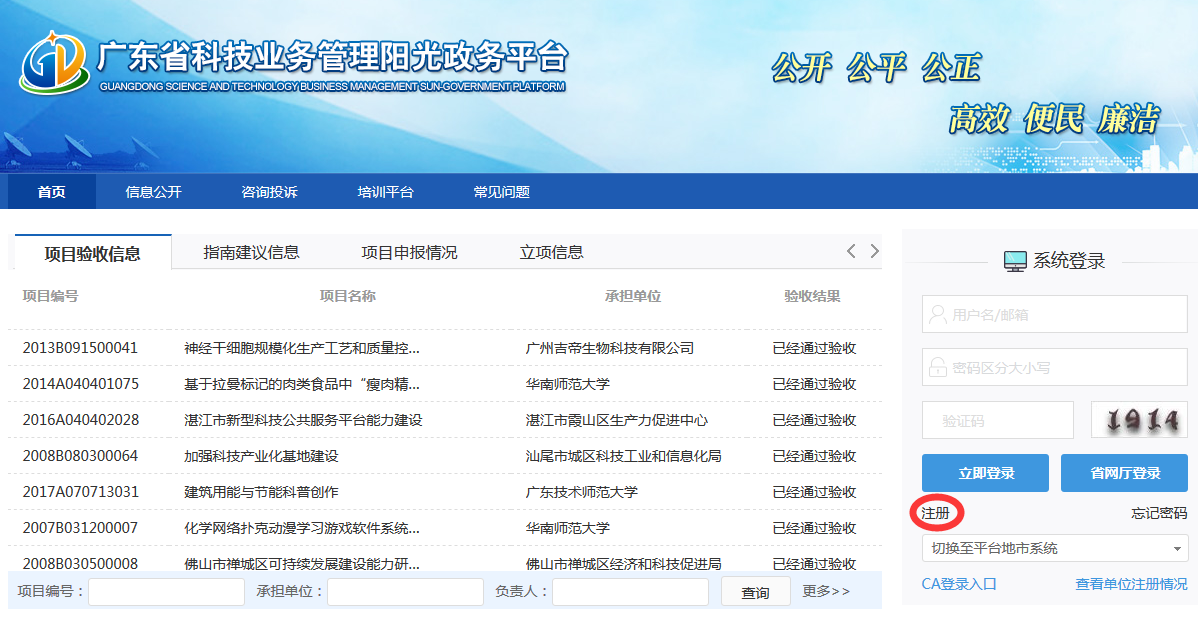The height and width of the screenshot is (620, 1198).
Task: Click the 项目名称 column header
Action: coord(348,296)
